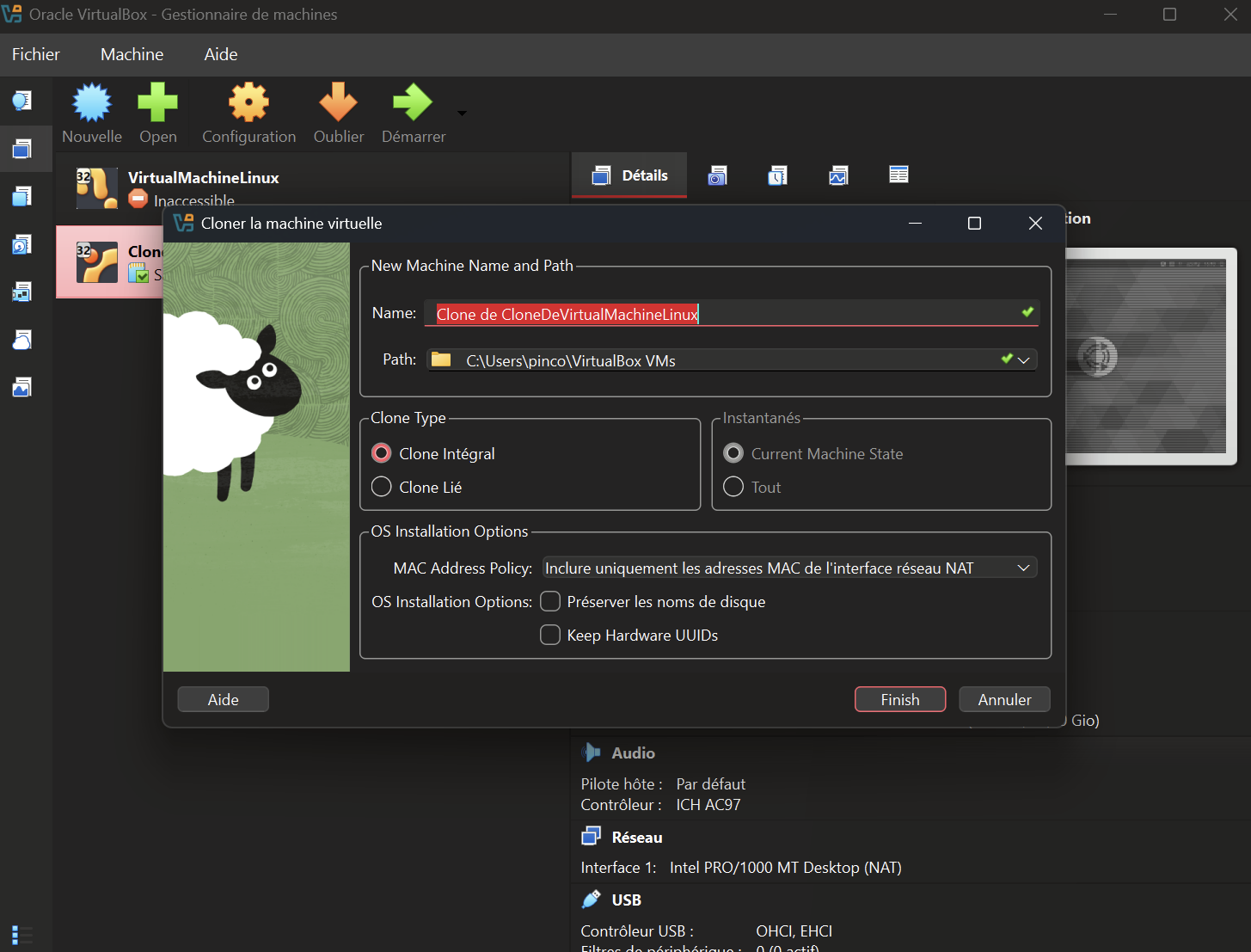Open the activity graph icon tab
1251x952 pixels.
[838, 175]
